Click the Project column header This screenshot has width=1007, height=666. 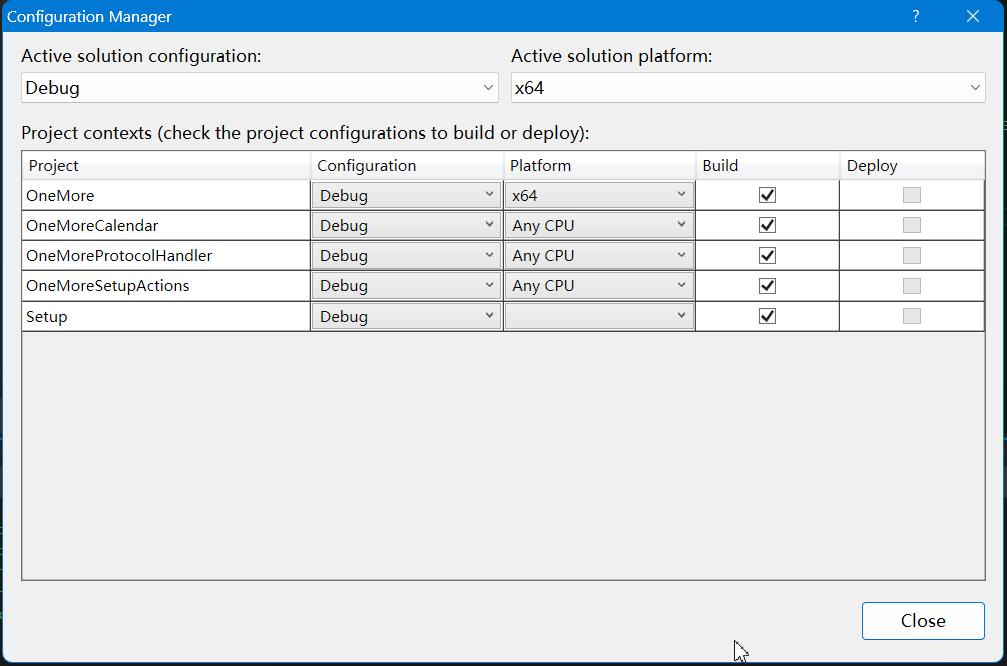[x=166, y=166]
